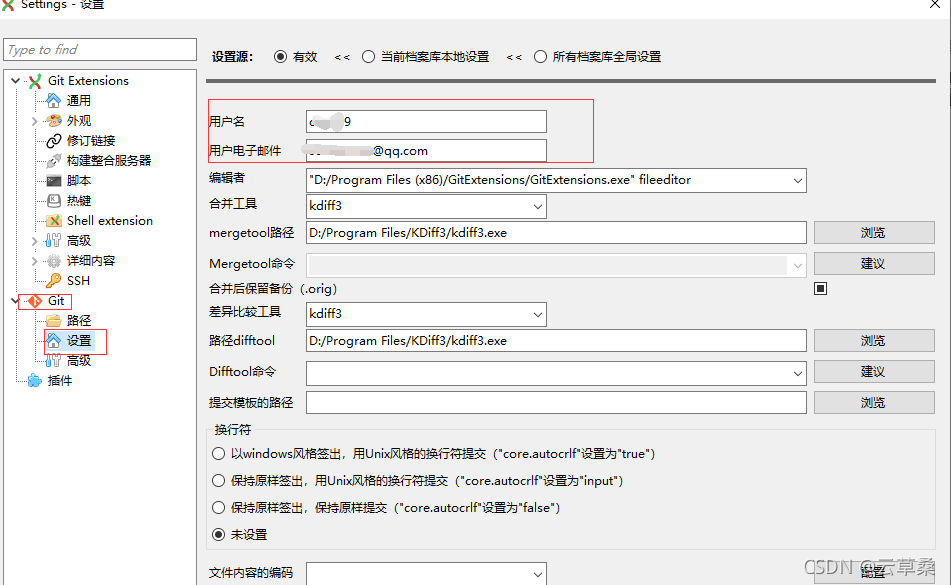Select the 外观 palette icon
The image size is (951, 585).
54,121
